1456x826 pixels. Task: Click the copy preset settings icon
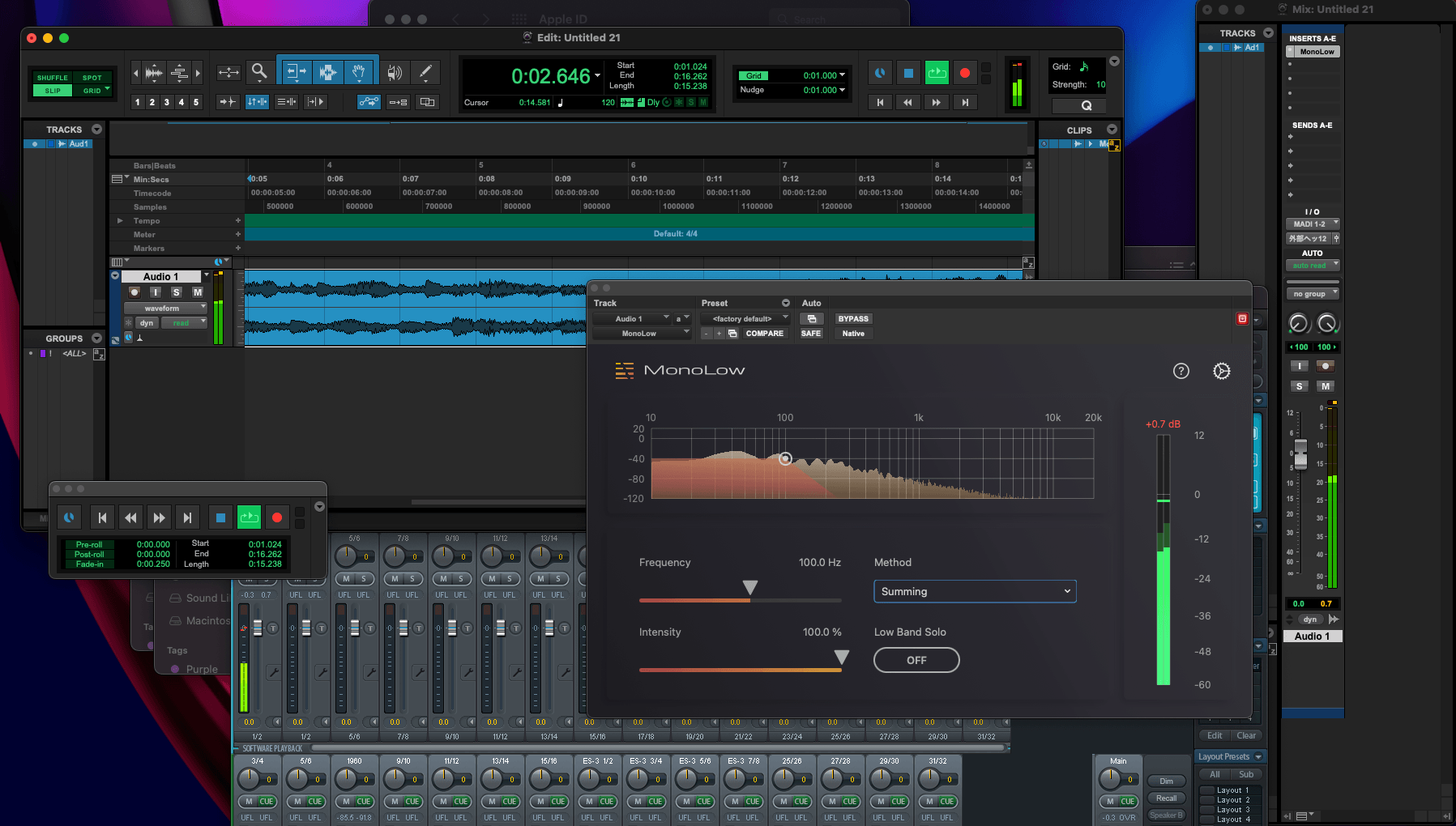[x=732, y=334]
